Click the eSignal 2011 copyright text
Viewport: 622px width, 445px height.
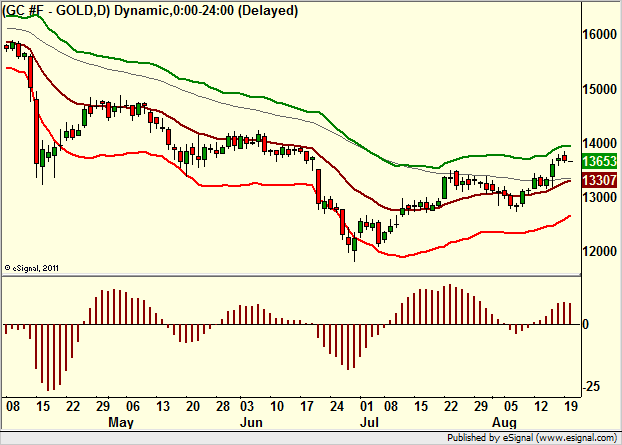click(31, 268)
